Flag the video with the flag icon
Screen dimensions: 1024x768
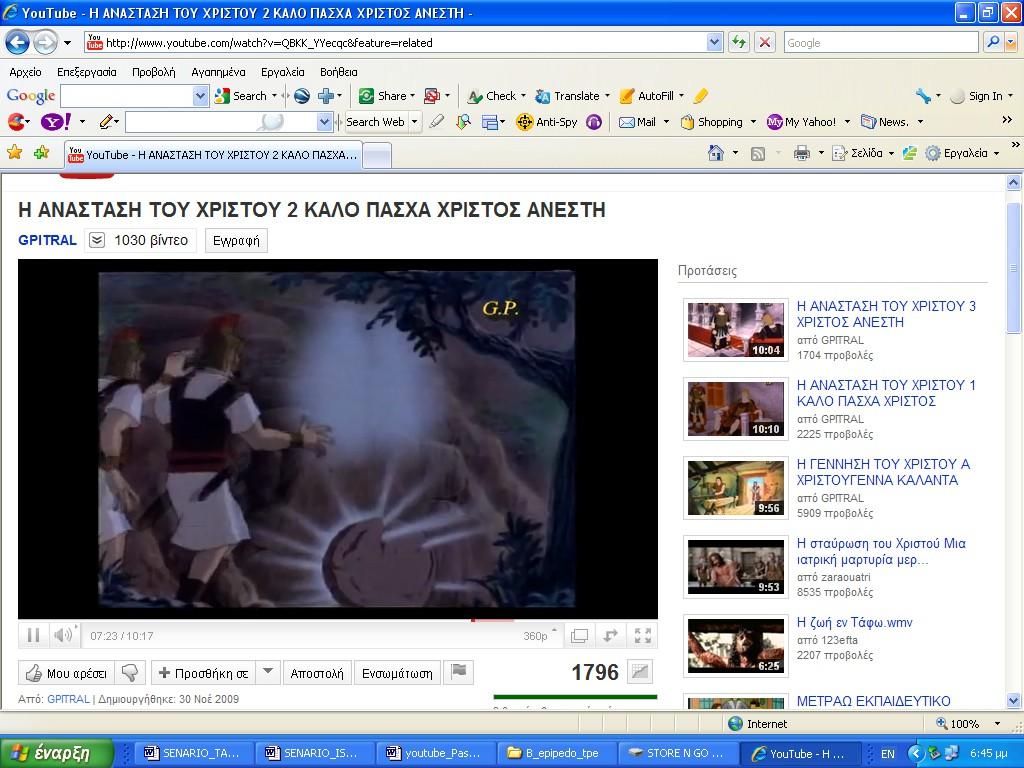click(x=458, y=673)
